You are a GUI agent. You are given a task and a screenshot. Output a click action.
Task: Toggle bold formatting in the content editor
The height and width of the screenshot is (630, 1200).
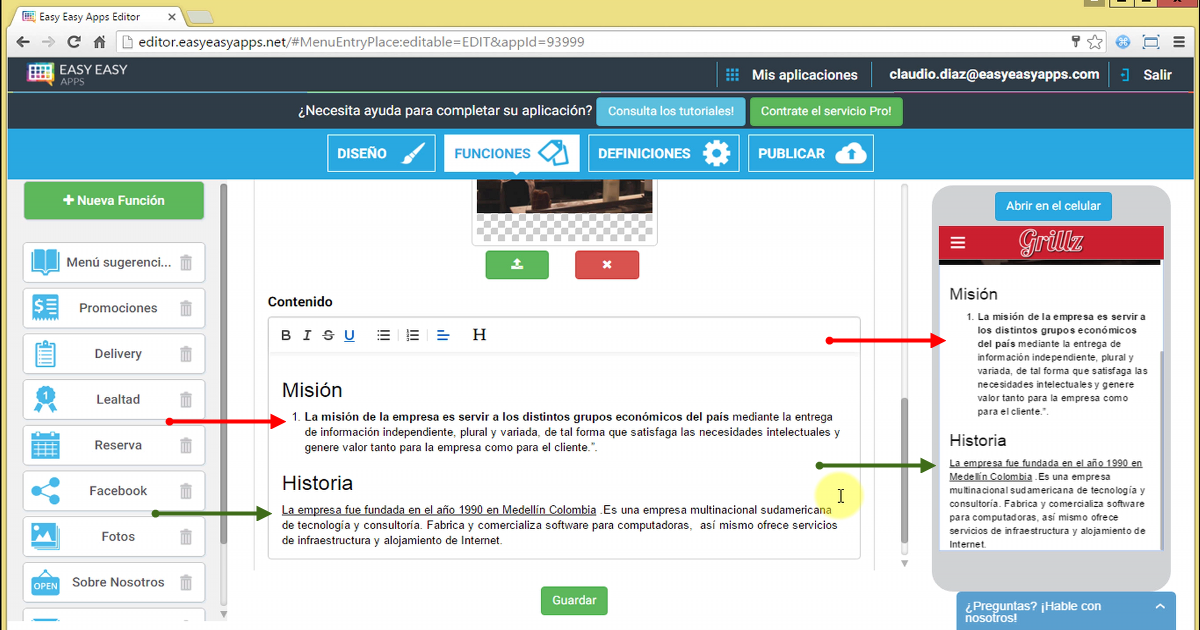coord(286,335)
